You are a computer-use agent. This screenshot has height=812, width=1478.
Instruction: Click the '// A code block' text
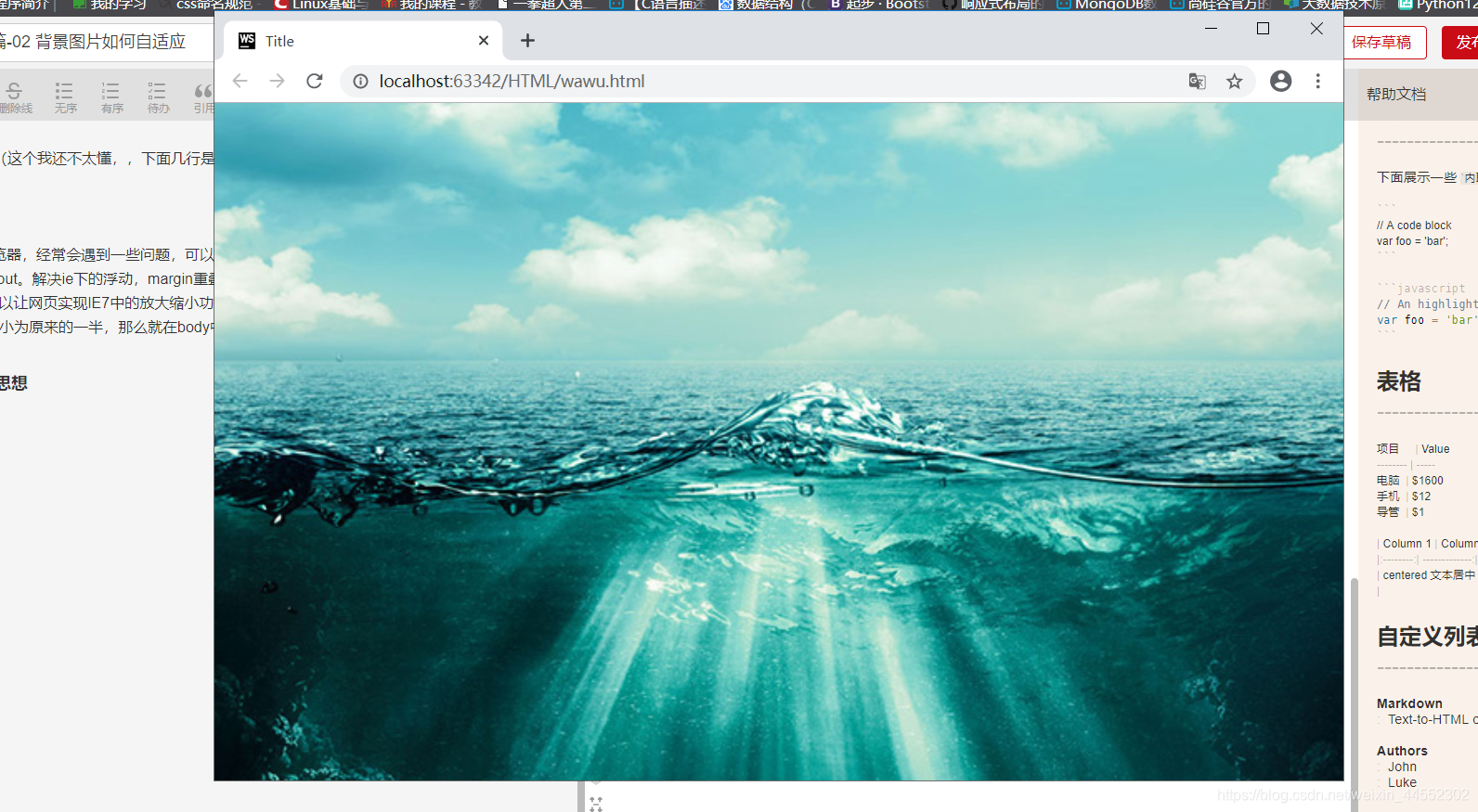[1414, 226]
